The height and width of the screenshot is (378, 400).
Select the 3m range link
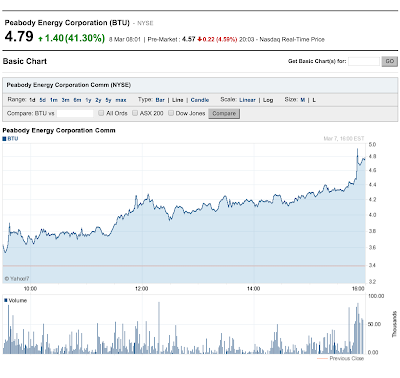click(65, 100)
